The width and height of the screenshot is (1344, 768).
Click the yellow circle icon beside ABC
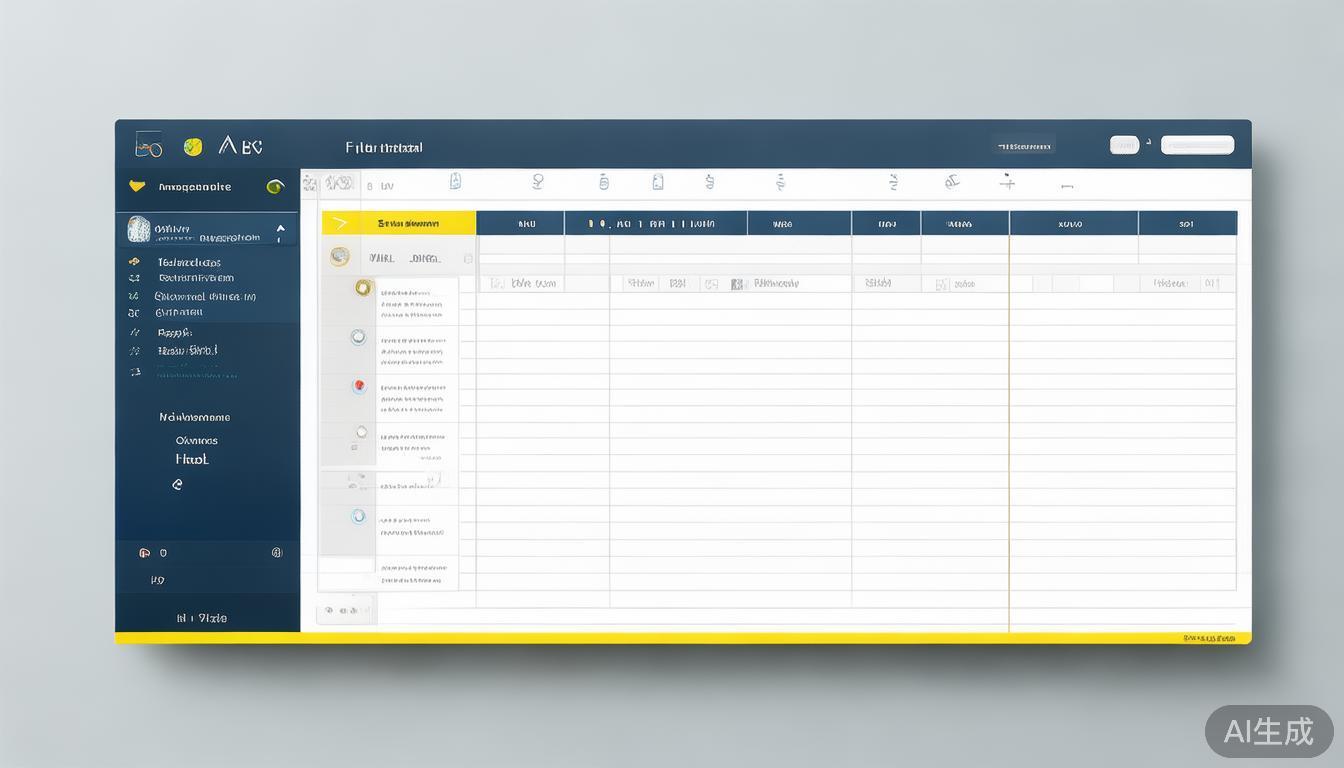(193, 147)
